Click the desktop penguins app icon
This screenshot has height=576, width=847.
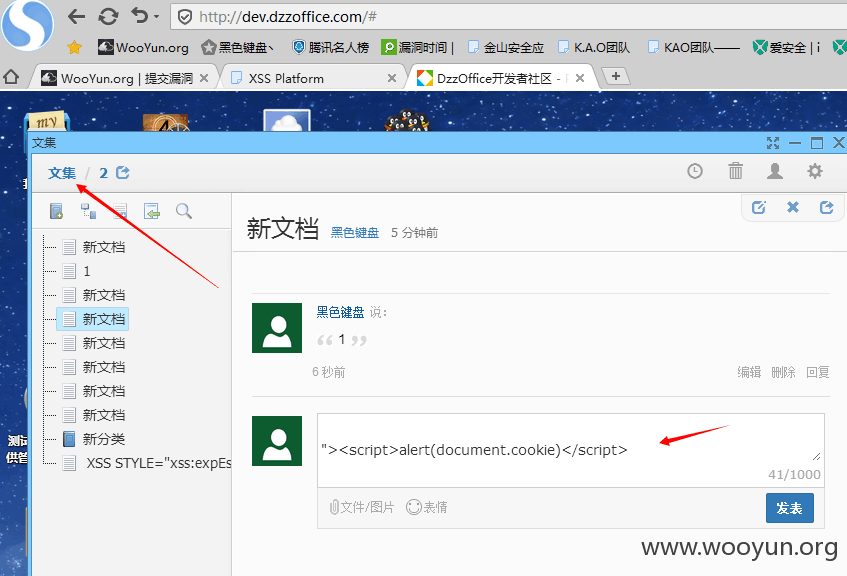coord(407,120)
